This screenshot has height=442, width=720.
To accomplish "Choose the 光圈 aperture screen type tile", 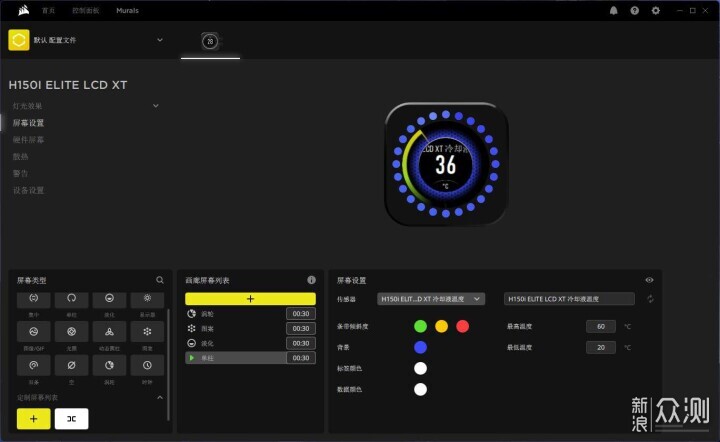I will [x=71, y=331].
